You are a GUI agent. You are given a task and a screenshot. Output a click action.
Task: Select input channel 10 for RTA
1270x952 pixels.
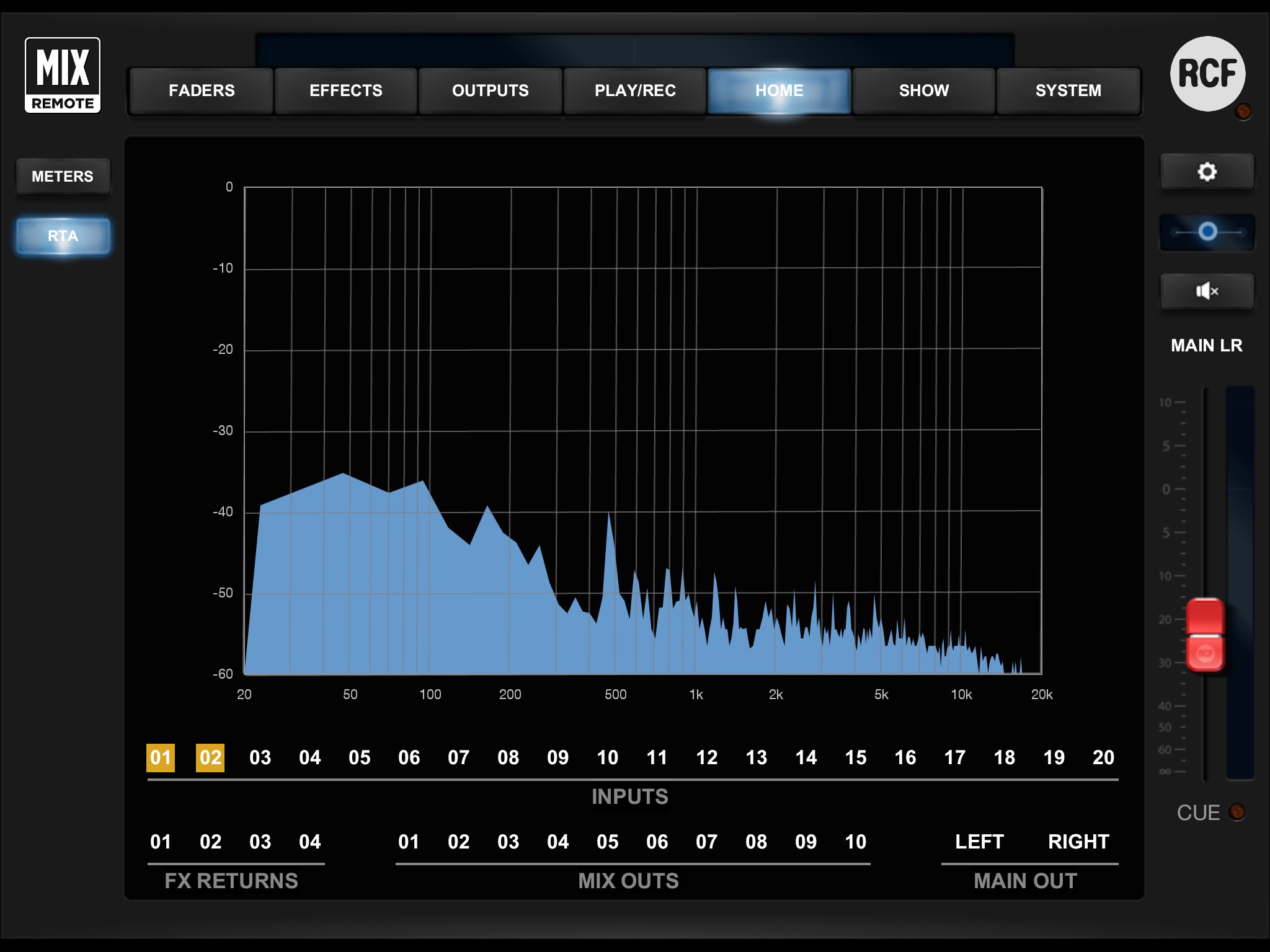tap(607, 757)
